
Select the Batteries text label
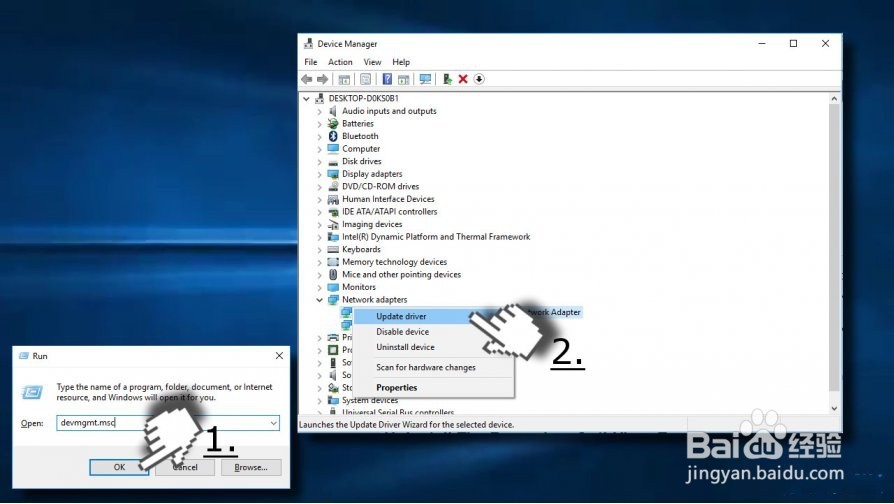tap(358, 124)
